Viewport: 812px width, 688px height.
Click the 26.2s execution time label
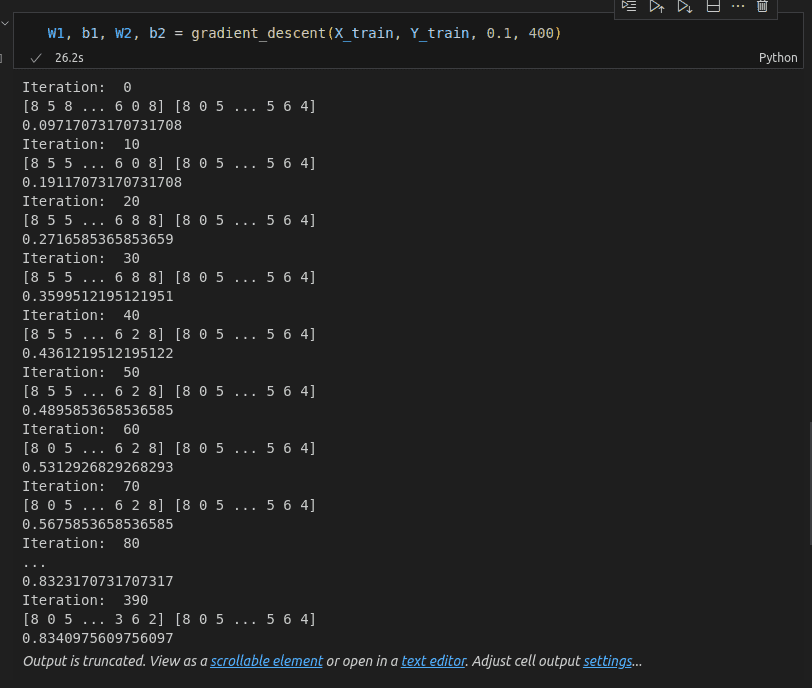[71, 58]
